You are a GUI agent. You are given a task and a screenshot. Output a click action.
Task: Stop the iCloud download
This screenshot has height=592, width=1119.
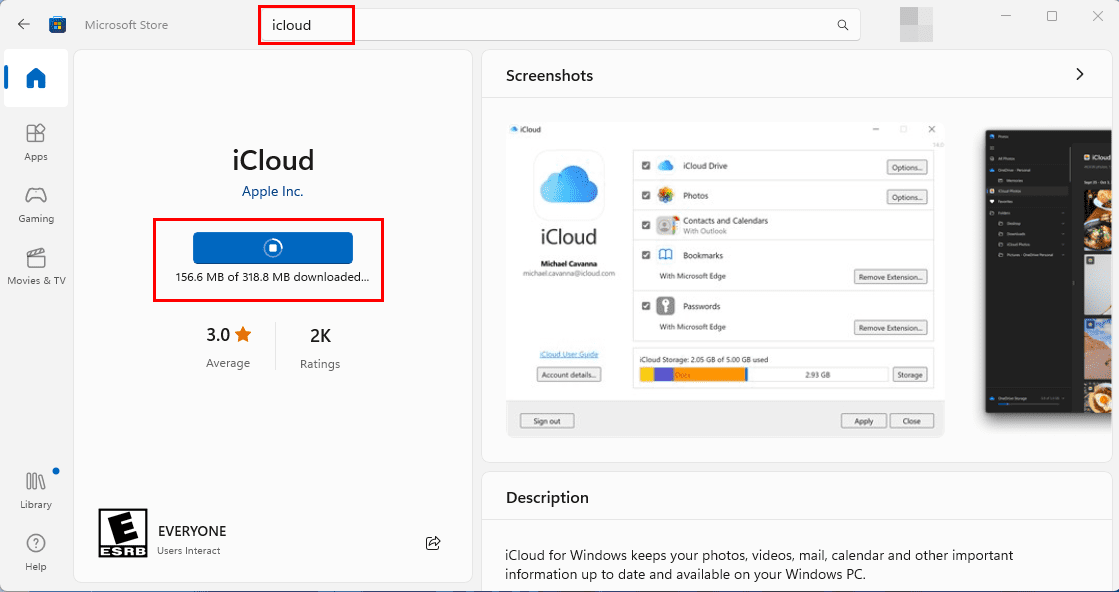point(273,247)
